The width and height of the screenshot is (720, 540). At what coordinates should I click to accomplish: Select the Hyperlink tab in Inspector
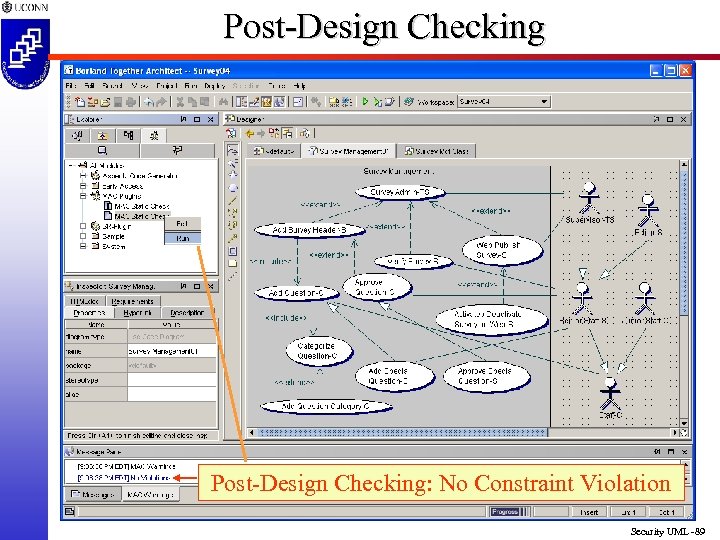(x=137, y=313)
